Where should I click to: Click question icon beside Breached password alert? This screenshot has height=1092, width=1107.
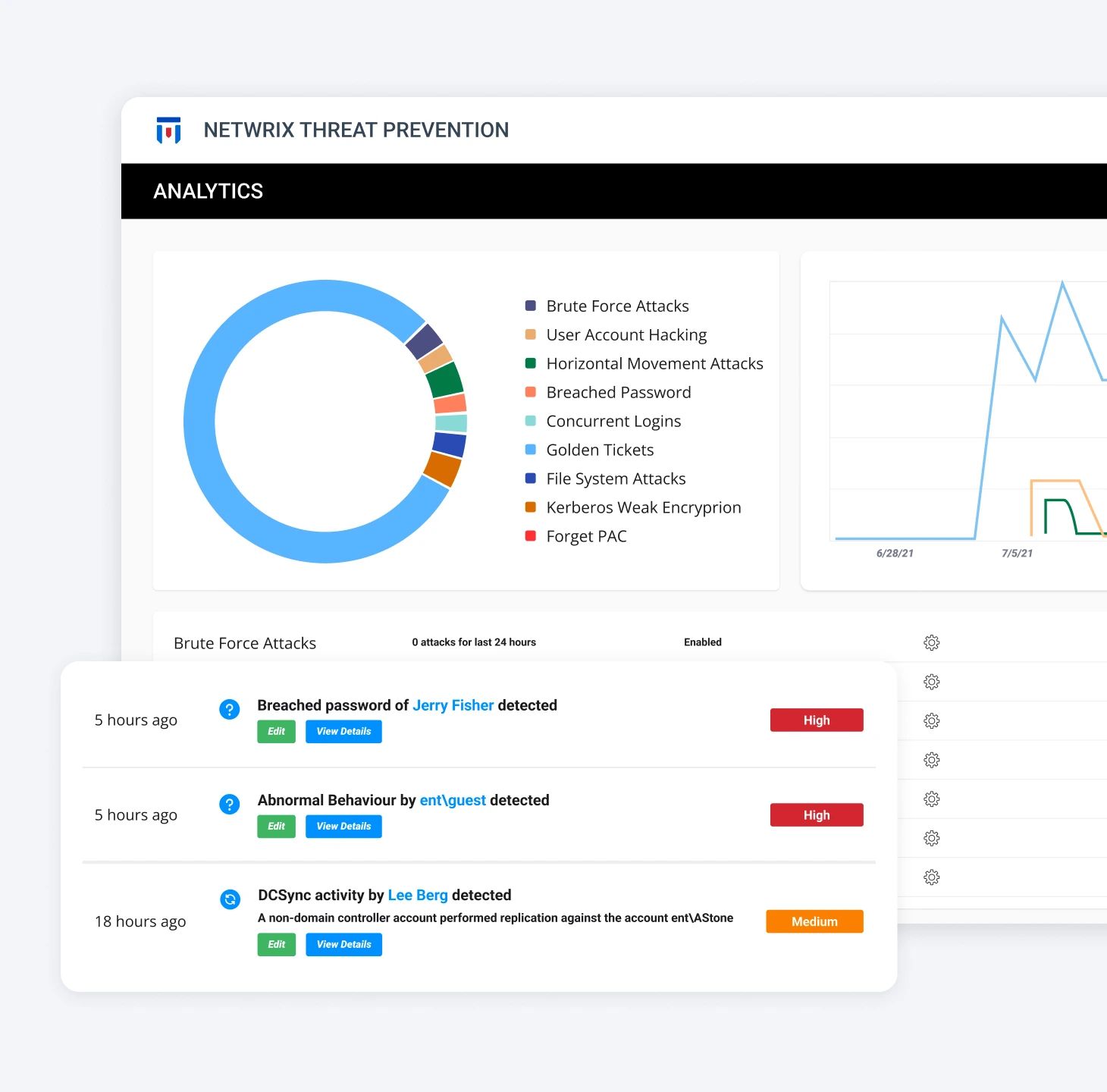pyautogui.click(x=230, y=709)
